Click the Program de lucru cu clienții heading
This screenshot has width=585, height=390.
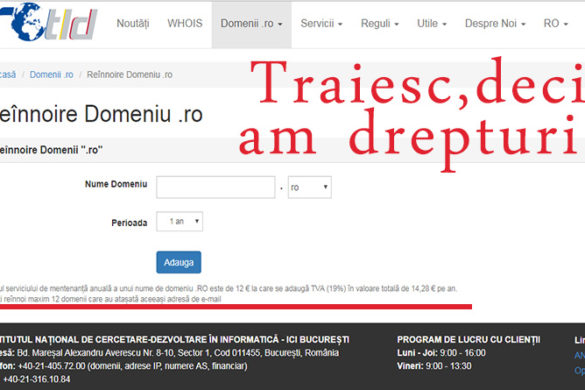(x=469, y=340)
